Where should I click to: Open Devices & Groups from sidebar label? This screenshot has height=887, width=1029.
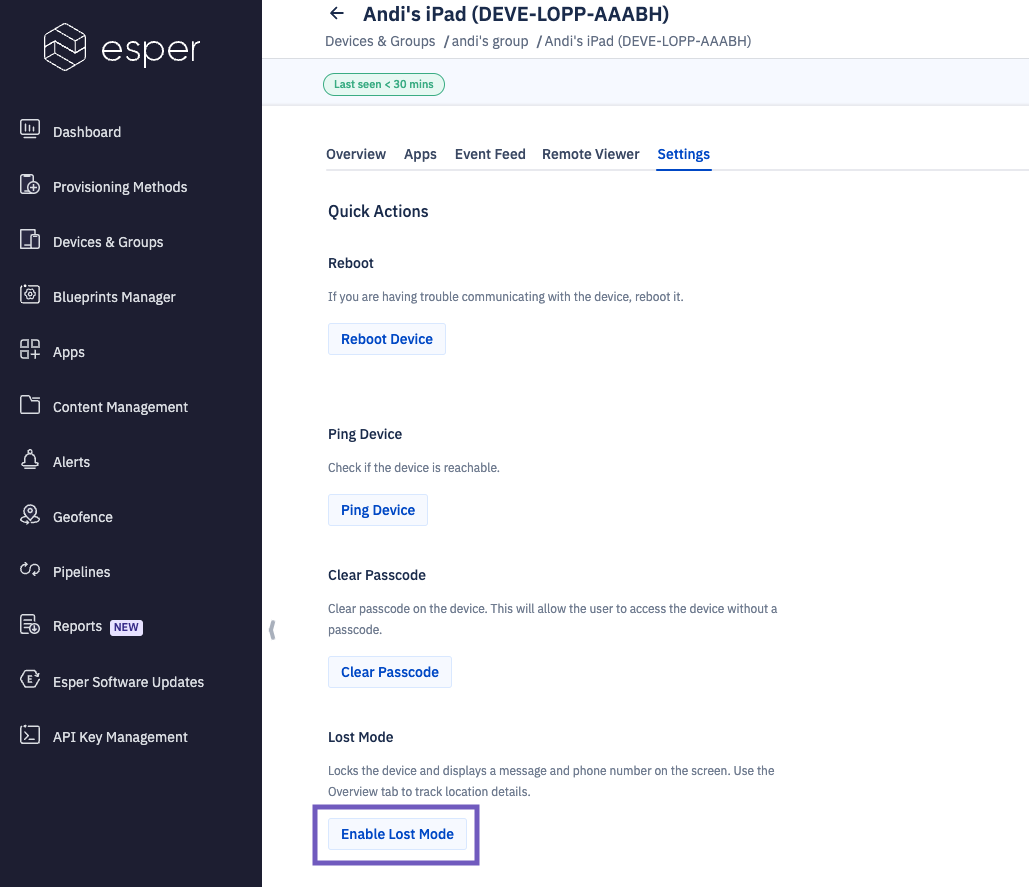click(x=108, y=242)
